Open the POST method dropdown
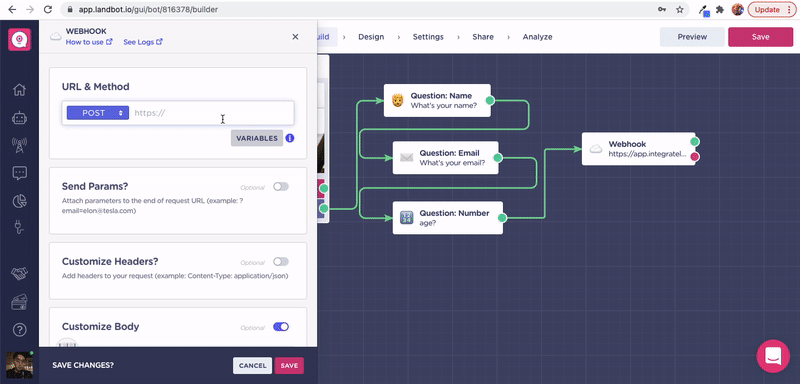Screen dimensions: 800x384 [x=98, y=113]
